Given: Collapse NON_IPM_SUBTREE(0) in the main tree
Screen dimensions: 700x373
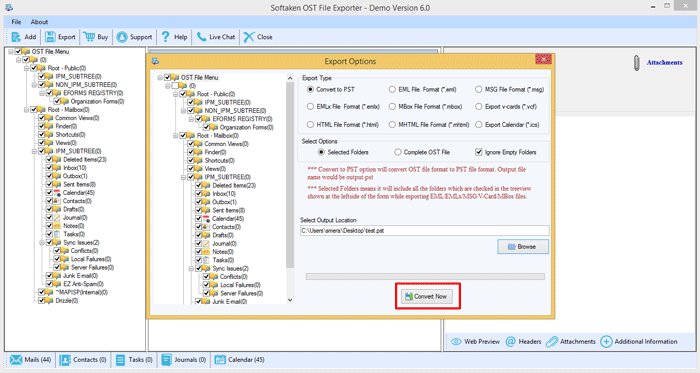Looking at the screenshot, I should point(34,85).
